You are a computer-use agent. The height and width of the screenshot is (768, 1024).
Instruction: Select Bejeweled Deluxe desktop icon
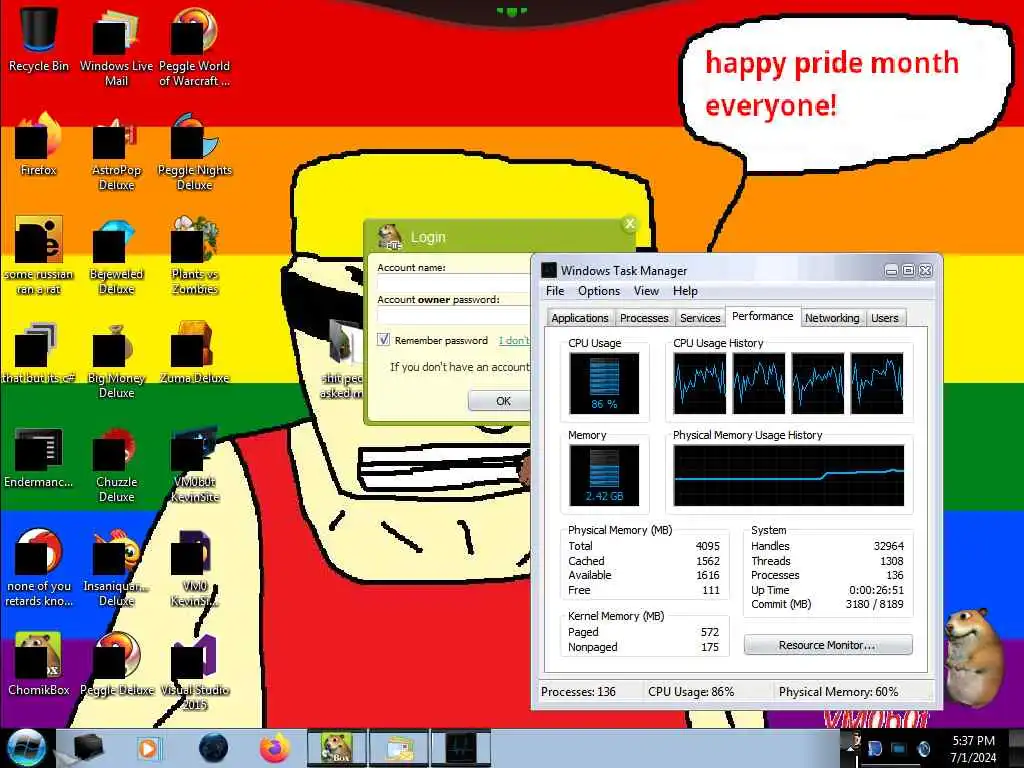[116, 256]
